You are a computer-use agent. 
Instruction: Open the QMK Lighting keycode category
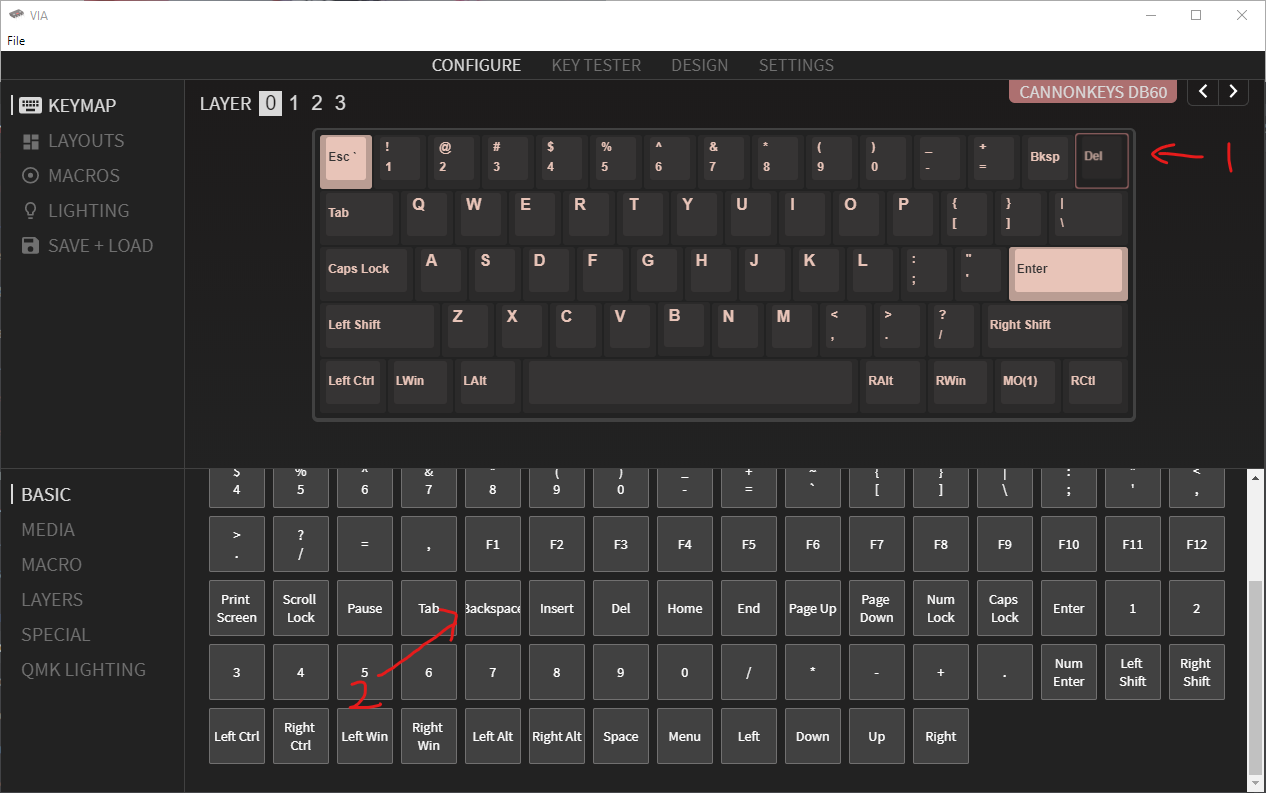(84, 670)
